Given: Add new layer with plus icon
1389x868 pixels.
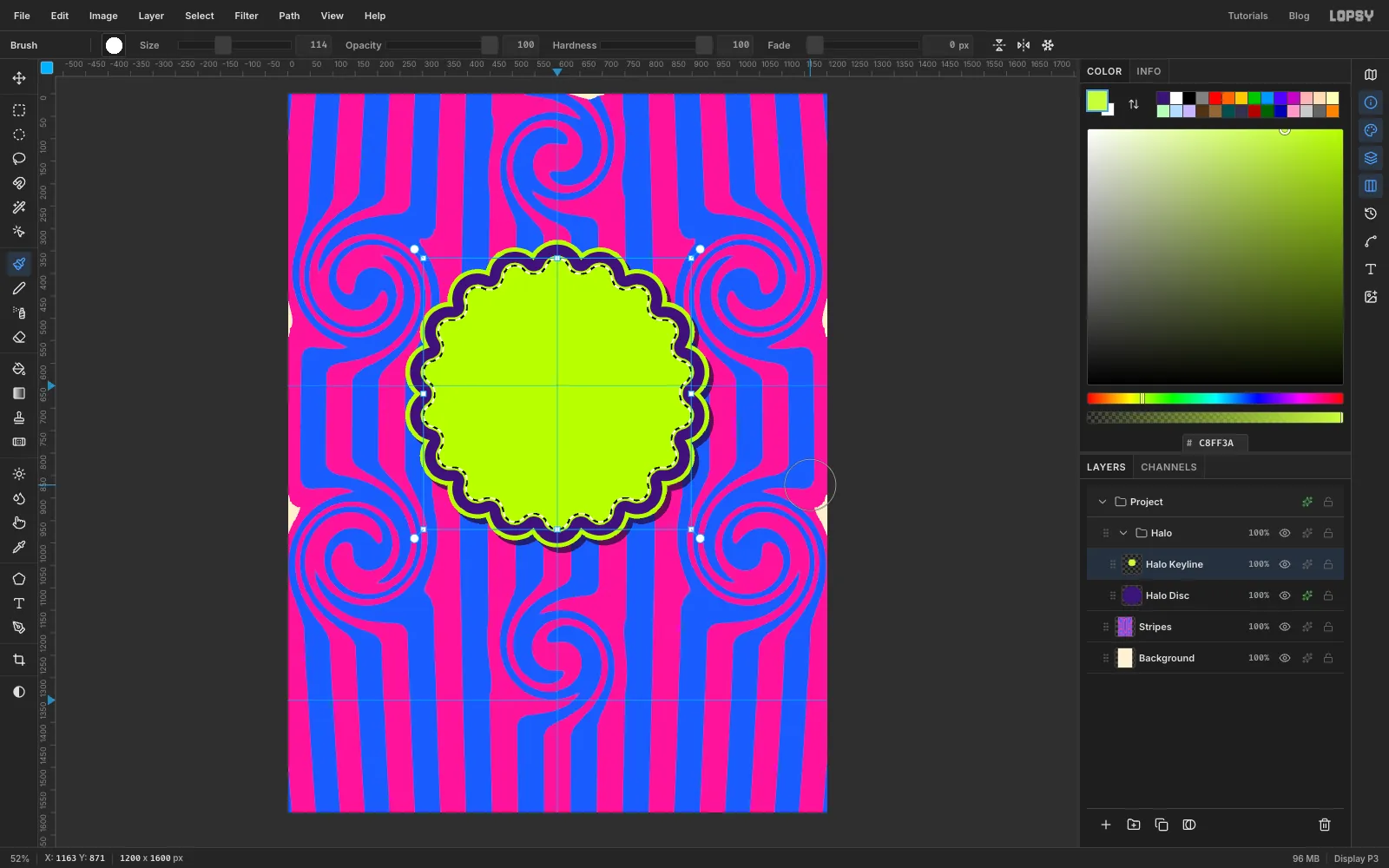Looking at the screenshot, I should click(x=1106, y=825).
